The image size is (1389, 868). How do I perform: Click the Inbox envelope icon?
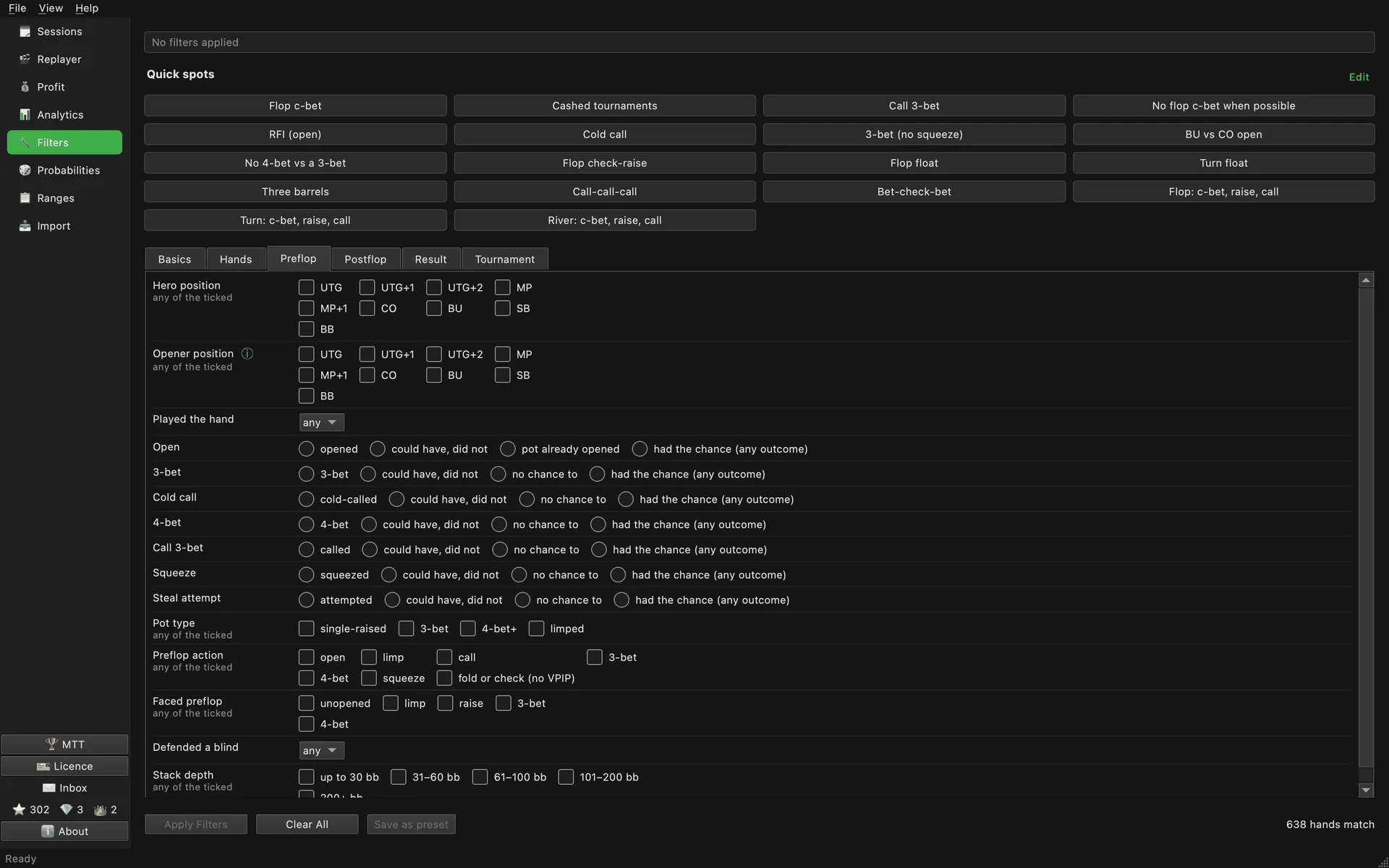pos(49,788)
